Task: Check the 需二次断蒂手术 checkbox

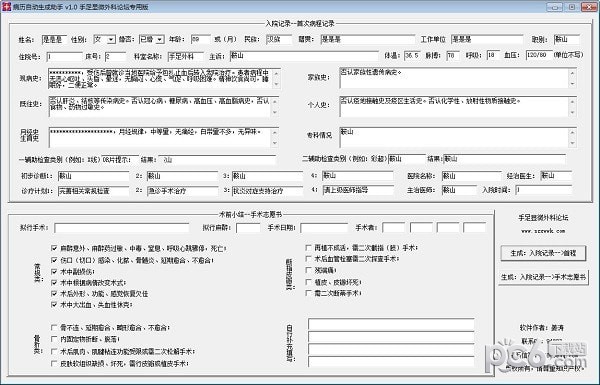Action: (x=308, y=293)
